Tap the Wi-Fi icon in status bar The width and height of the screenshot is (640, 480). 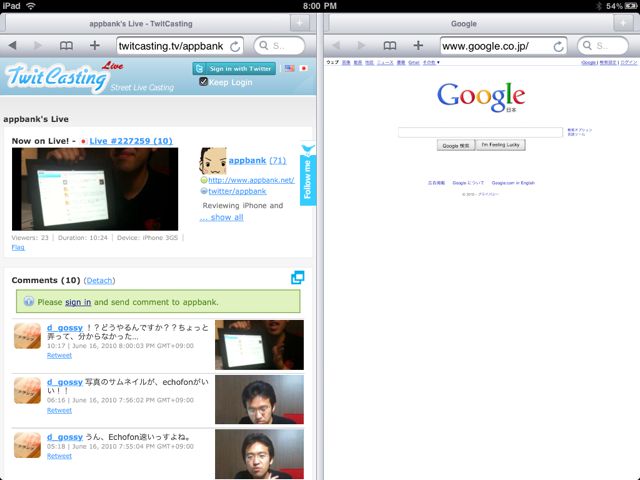[x=31, y=6]
